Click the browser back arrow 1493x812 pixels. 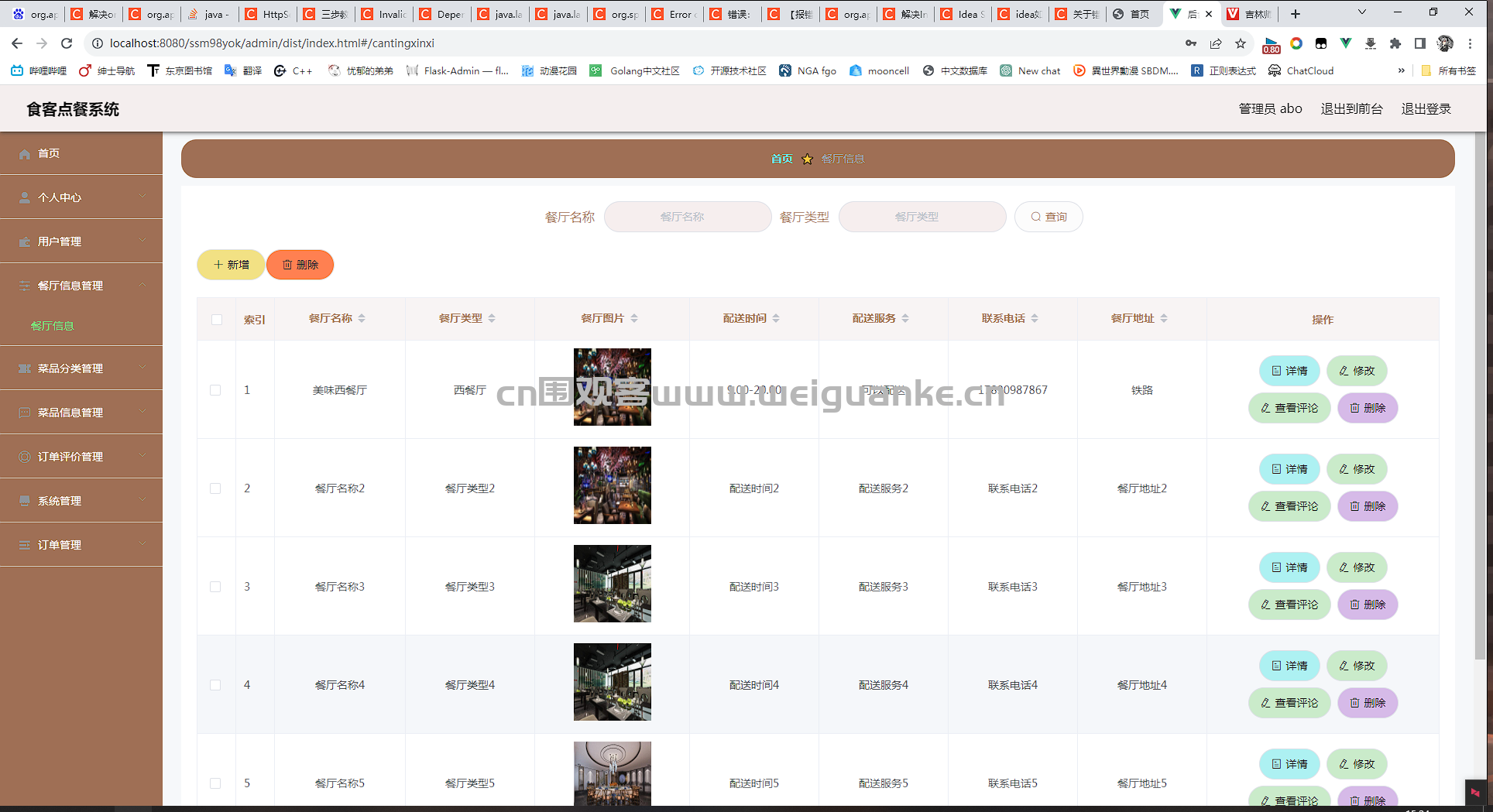(x=17, y=43)
